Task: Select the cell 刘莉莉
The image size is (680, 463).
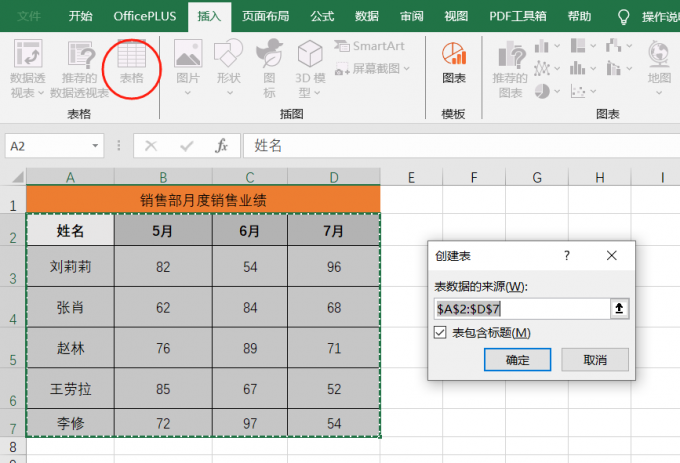Action: pos(70,266)
